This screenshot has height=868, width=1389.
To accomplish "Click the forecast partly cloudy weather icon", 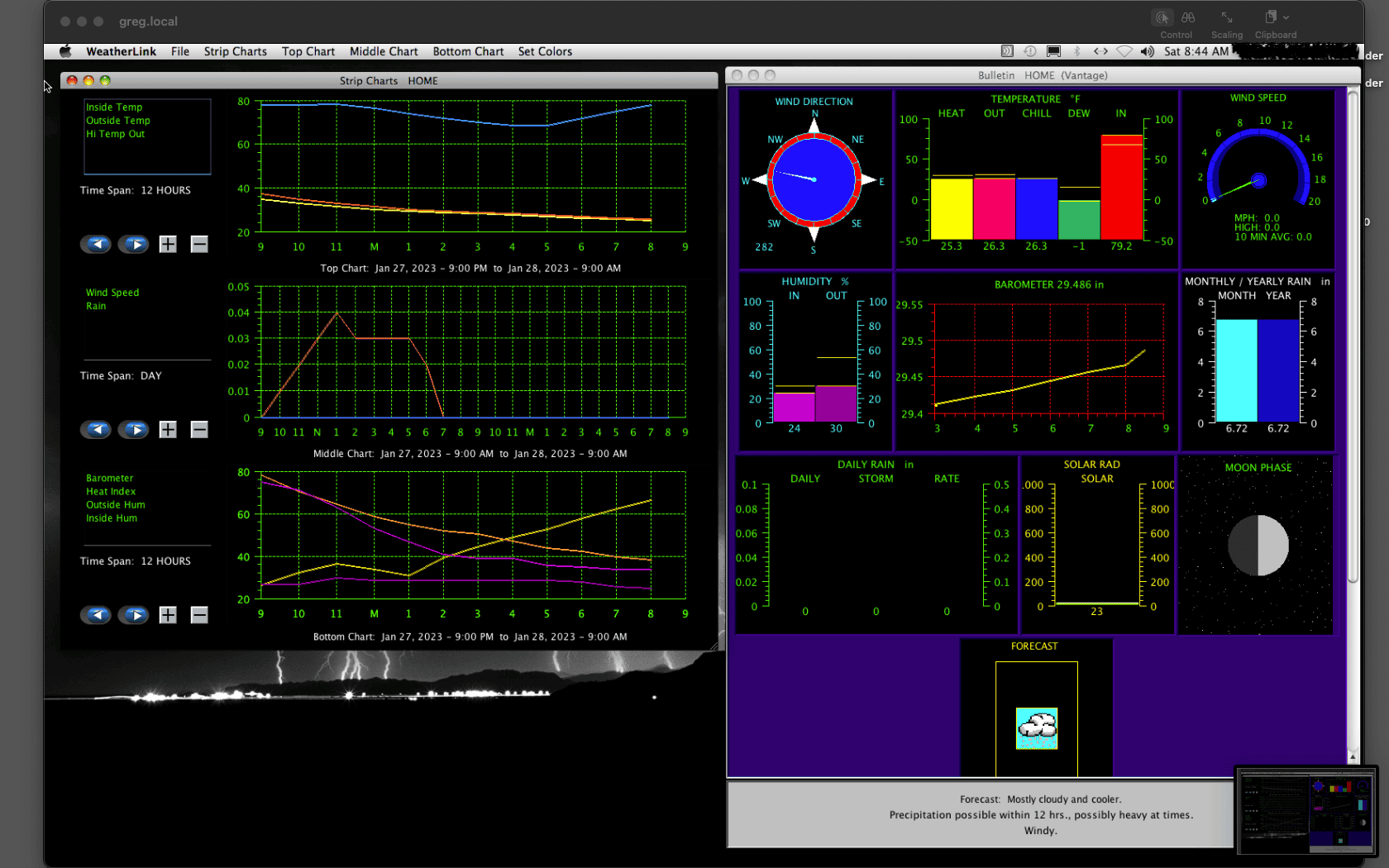I will [1037, 728].
